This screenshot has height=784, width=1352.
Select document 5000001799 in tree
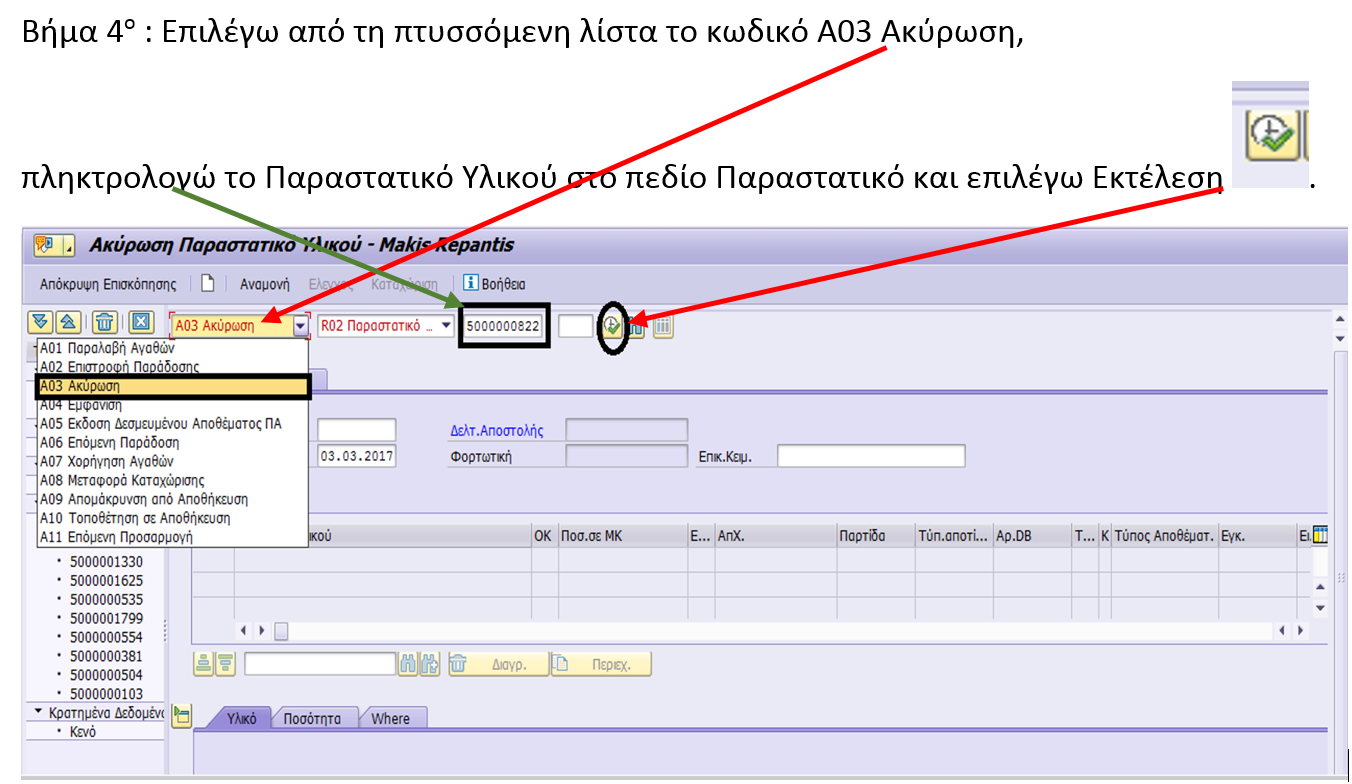pyautogui.click(x=106, y=618)
